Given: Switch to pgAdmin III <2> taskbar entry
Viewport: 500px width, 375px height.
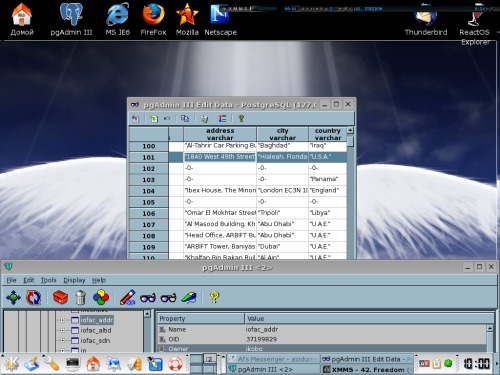Looking at the screenshot, I should tap(273, 369).
